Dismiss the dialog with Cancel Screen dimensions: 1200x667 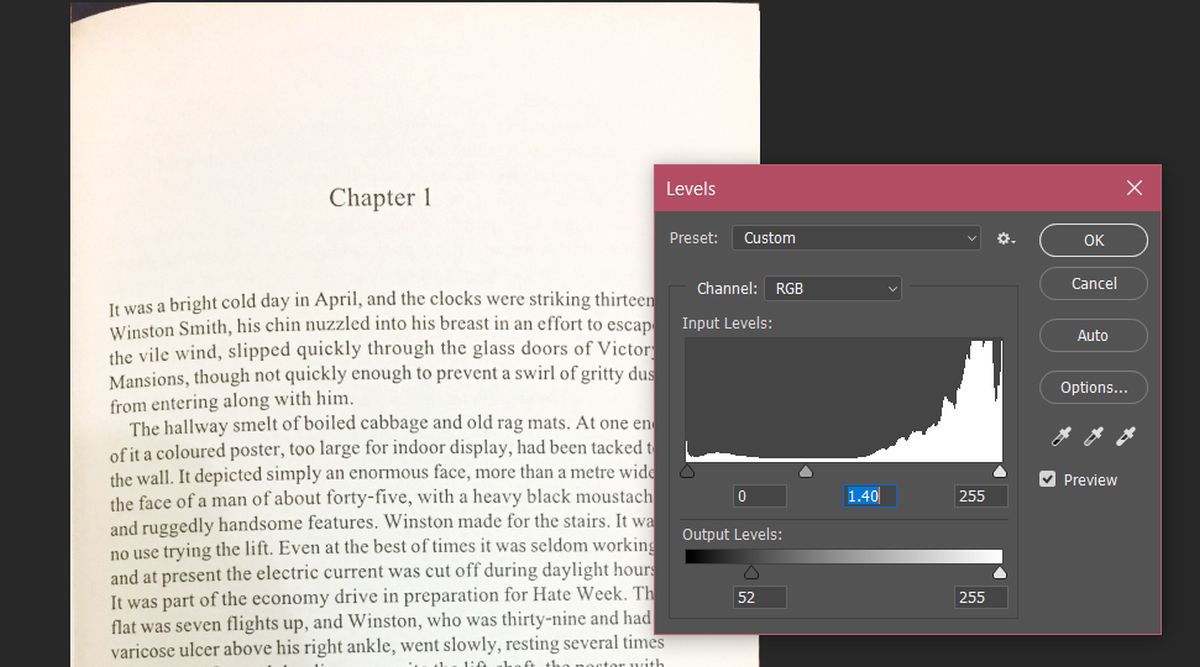point(1093,283)
